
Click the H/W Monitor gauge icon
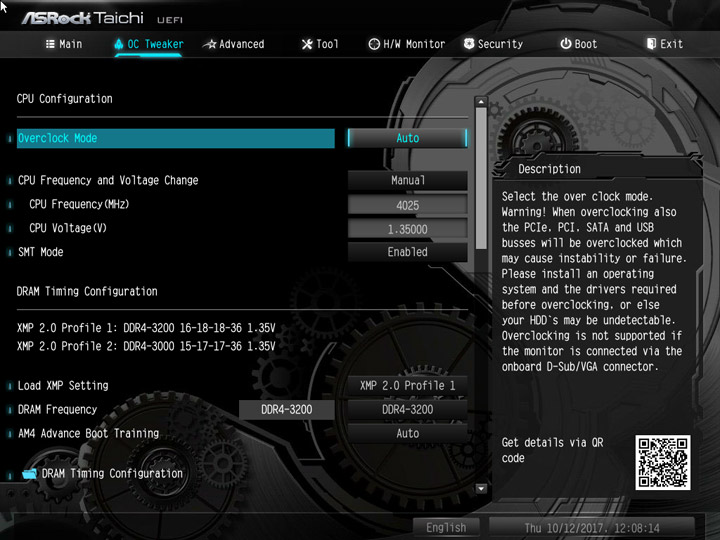pyautogui.click(x=374, y=44)
